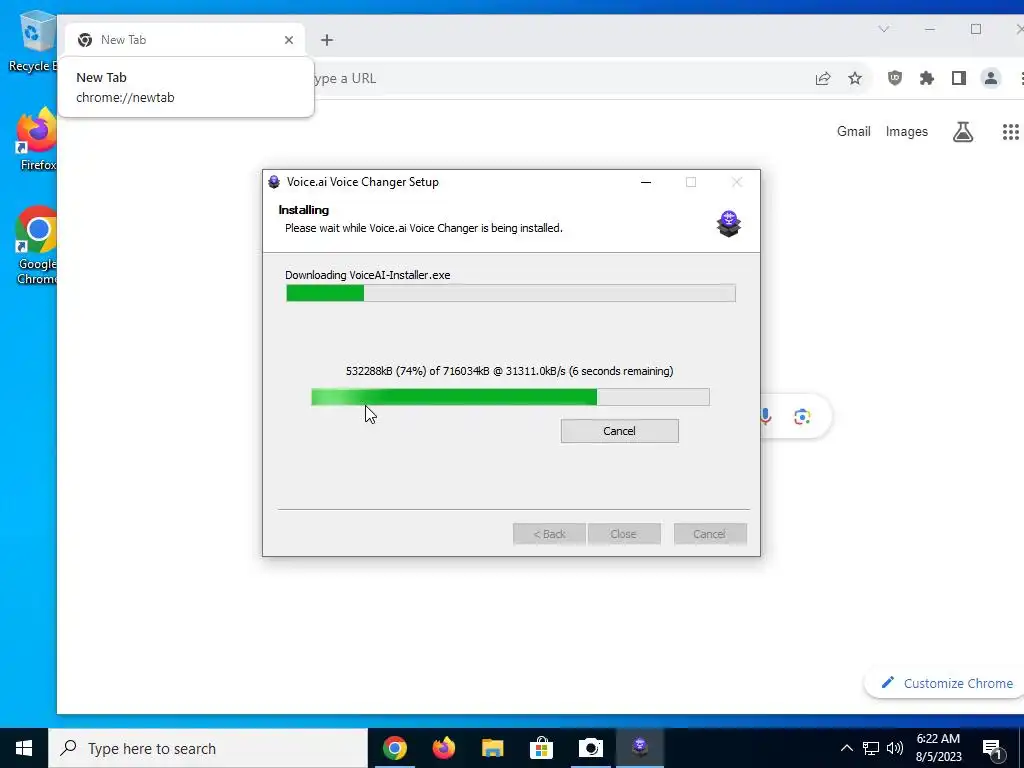Screen dimensions: 1024x768
Task: Close the New Tab in Chrome
Action: (x=289, y=40)
